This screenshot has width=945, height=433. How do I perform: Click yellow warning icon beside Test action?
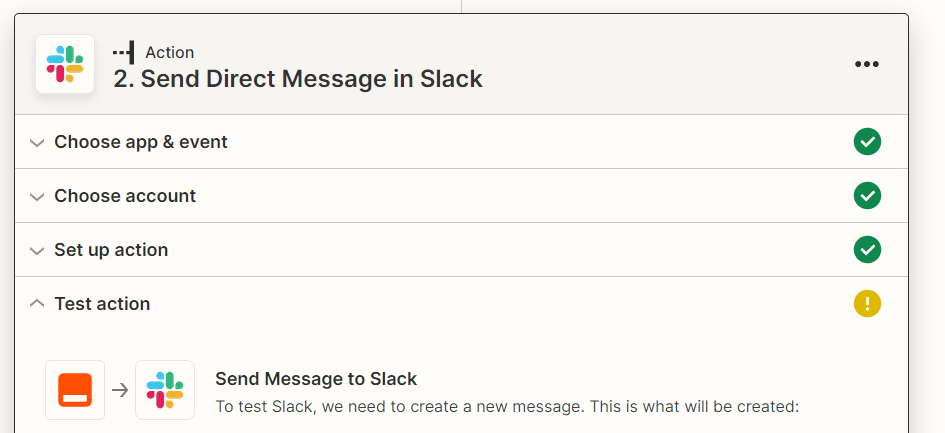pos(867,304)
